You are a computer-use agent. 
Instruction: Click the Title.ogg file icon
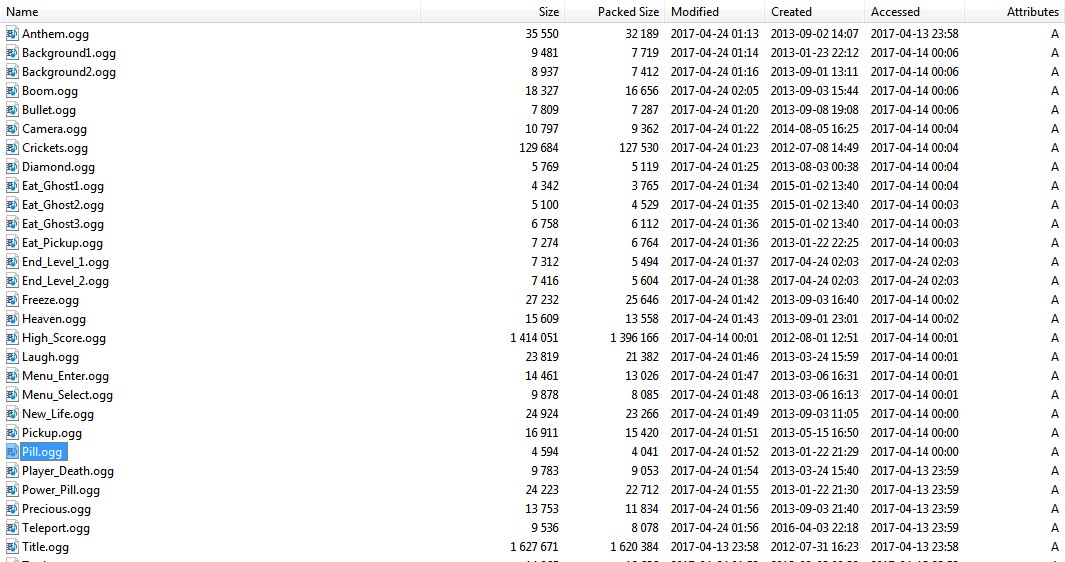(12, 547)
